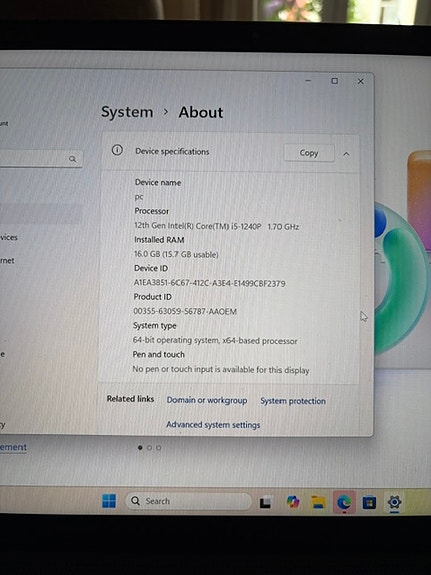The width and height of the screenshot is (431, 575).
Task: Click the Settings search magnifier icon
Action: point(73,159)
